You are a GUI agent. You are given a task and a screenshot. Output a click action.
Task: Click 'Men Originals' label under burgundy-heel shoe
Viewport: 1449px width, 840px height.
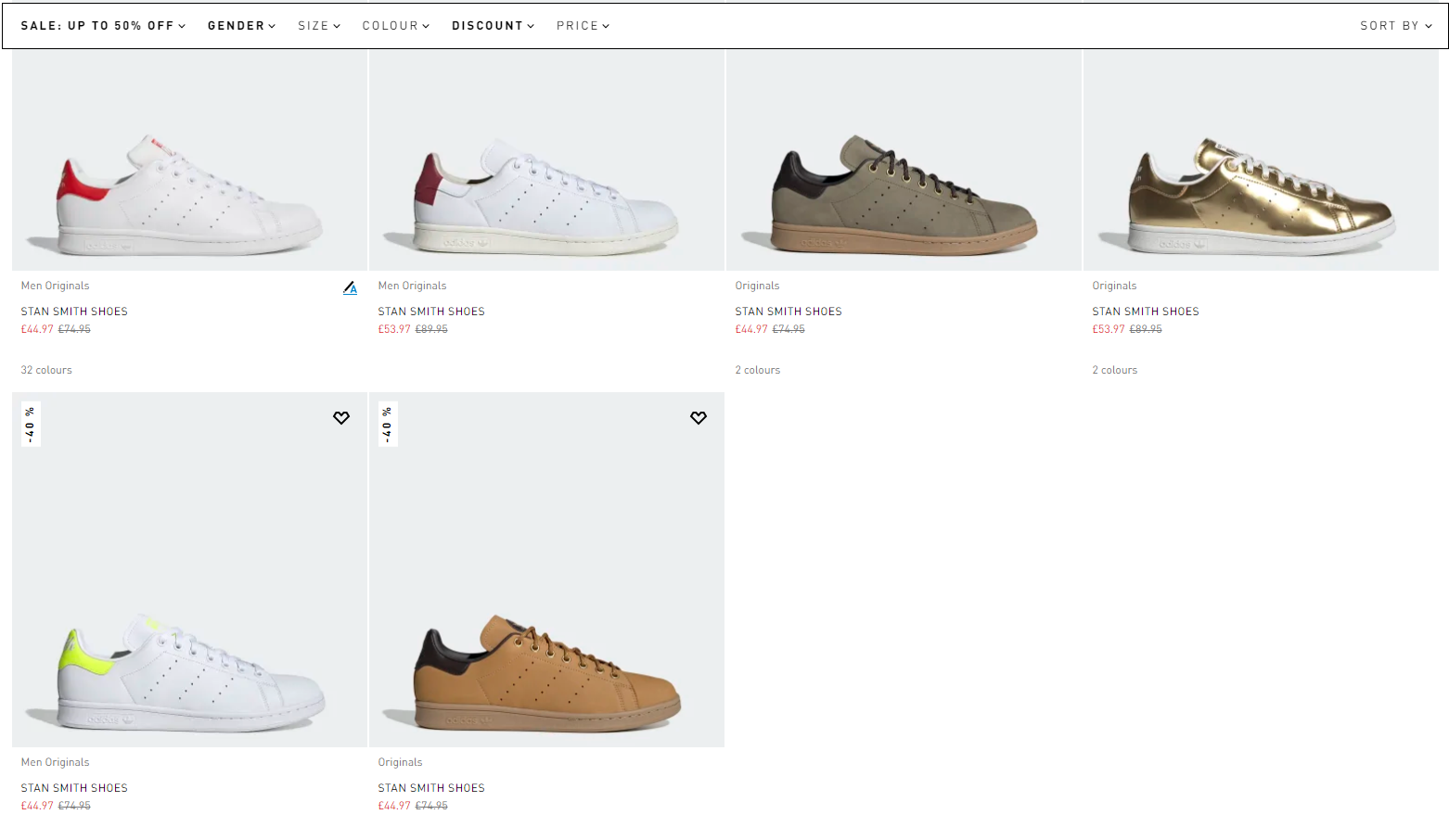413,286
